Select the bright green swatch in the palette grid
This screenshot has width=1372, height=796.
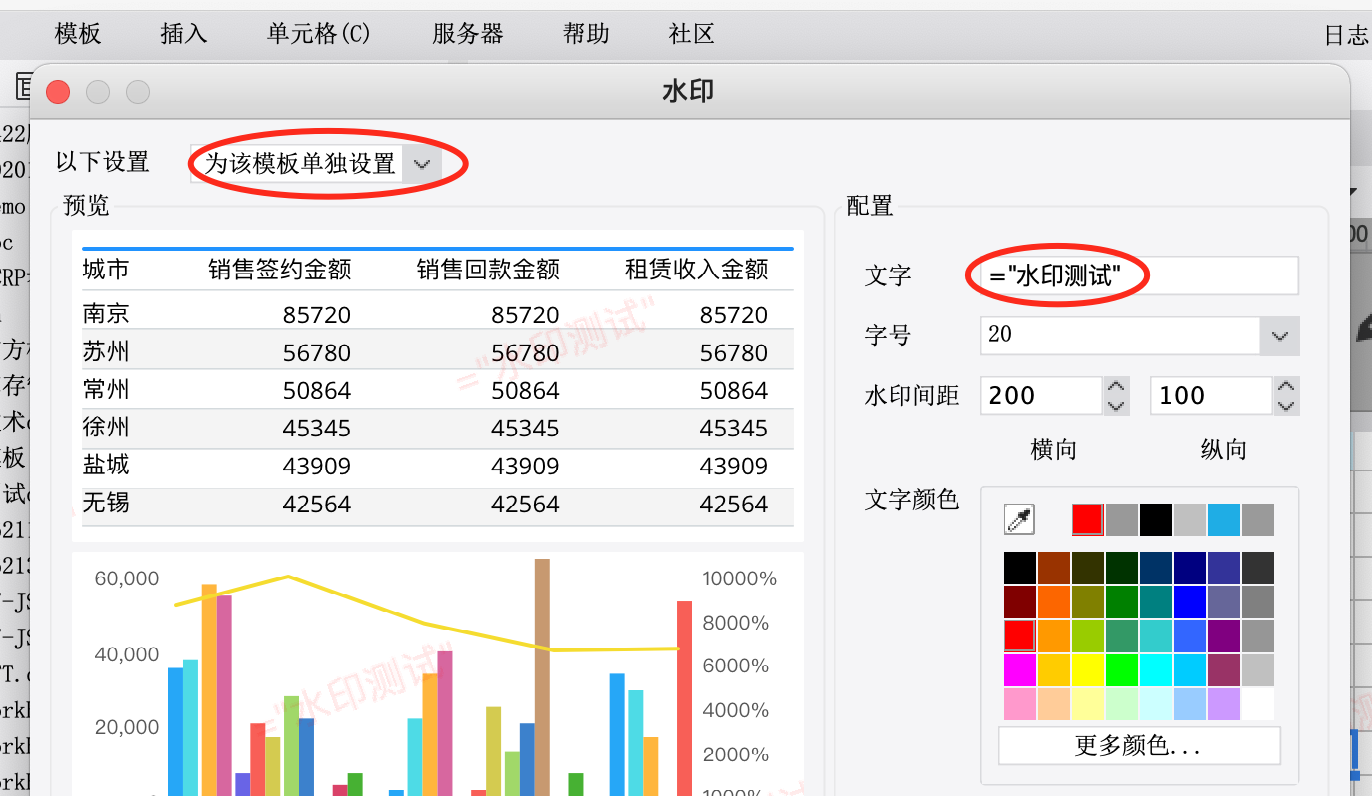(1122, 670)
